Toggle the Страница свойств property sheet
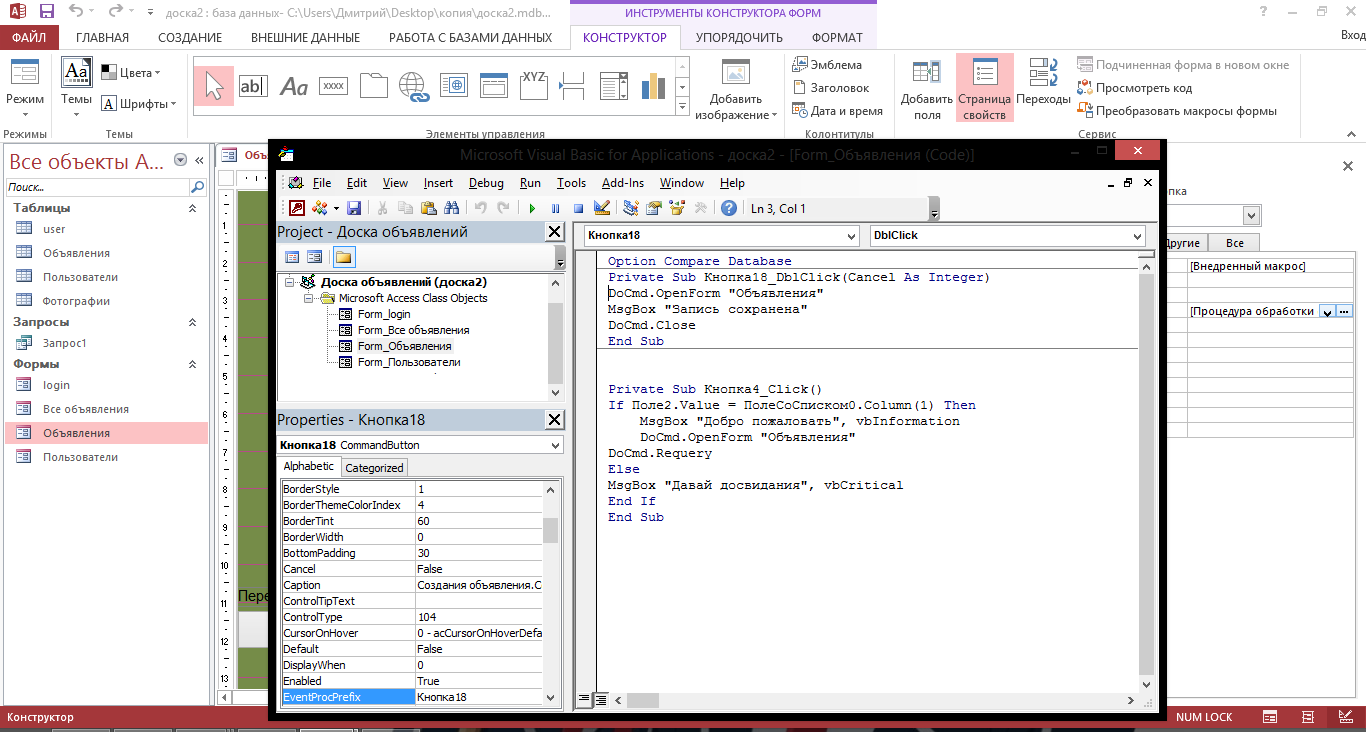Image resolution: width=1366 pixels, height=732 pixels. (984, 88)
